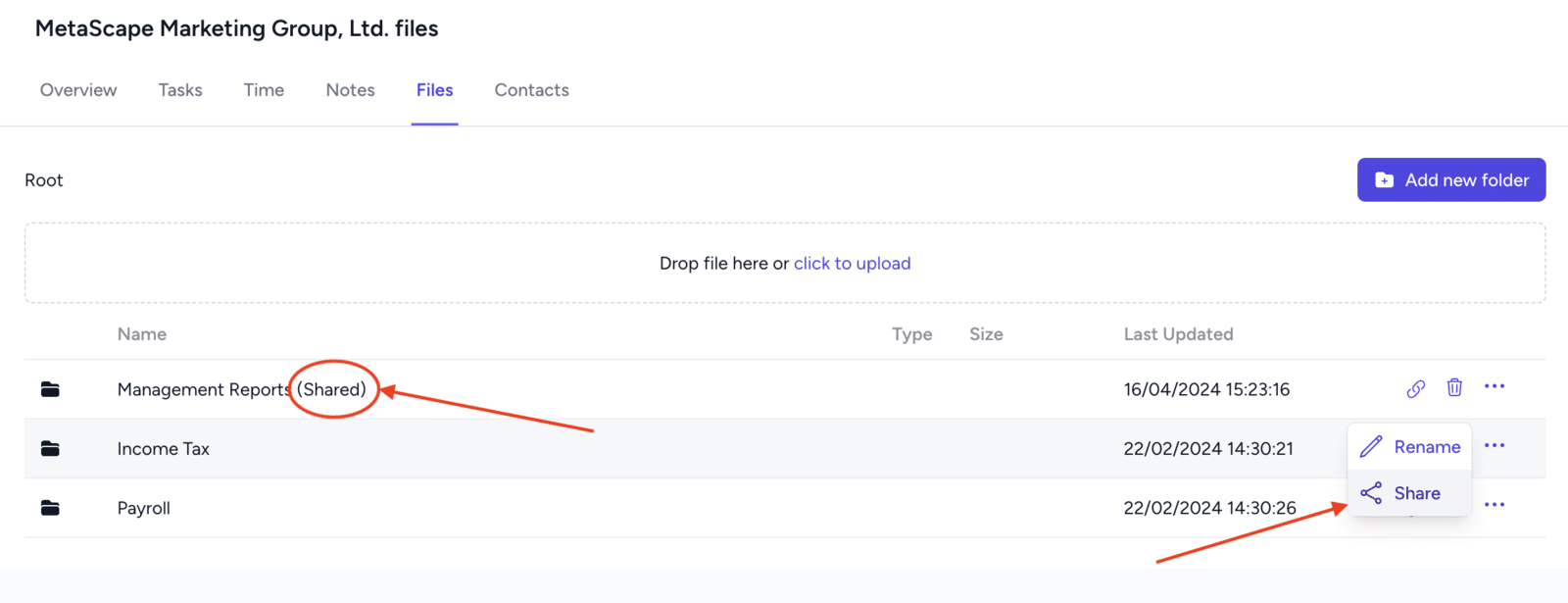
Task: Select the Notes tab
Action: [x=350, y=90]
